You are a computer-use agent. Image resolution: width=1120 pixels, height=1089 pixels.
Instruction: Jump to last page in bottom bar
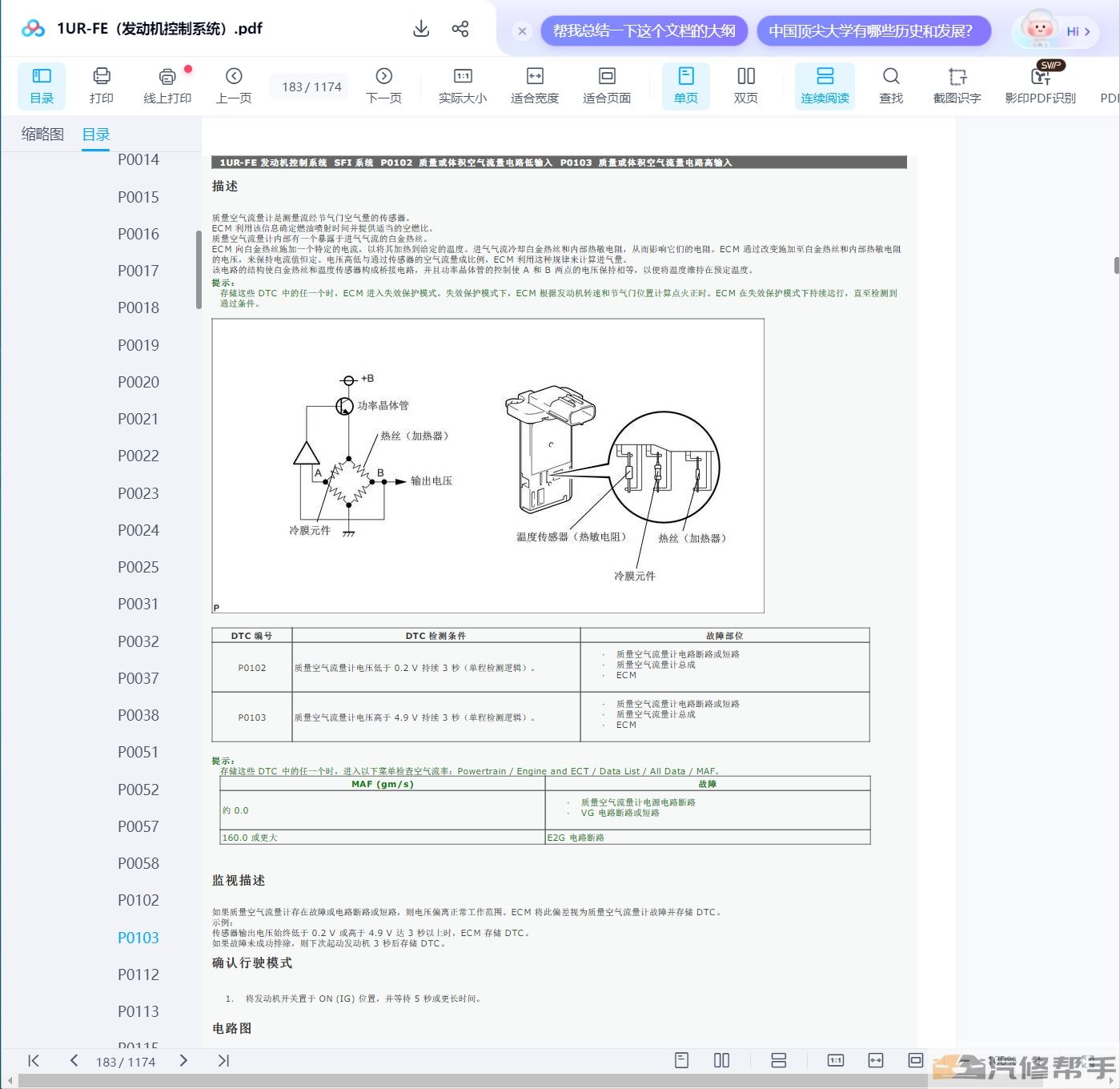(223, 1061)
